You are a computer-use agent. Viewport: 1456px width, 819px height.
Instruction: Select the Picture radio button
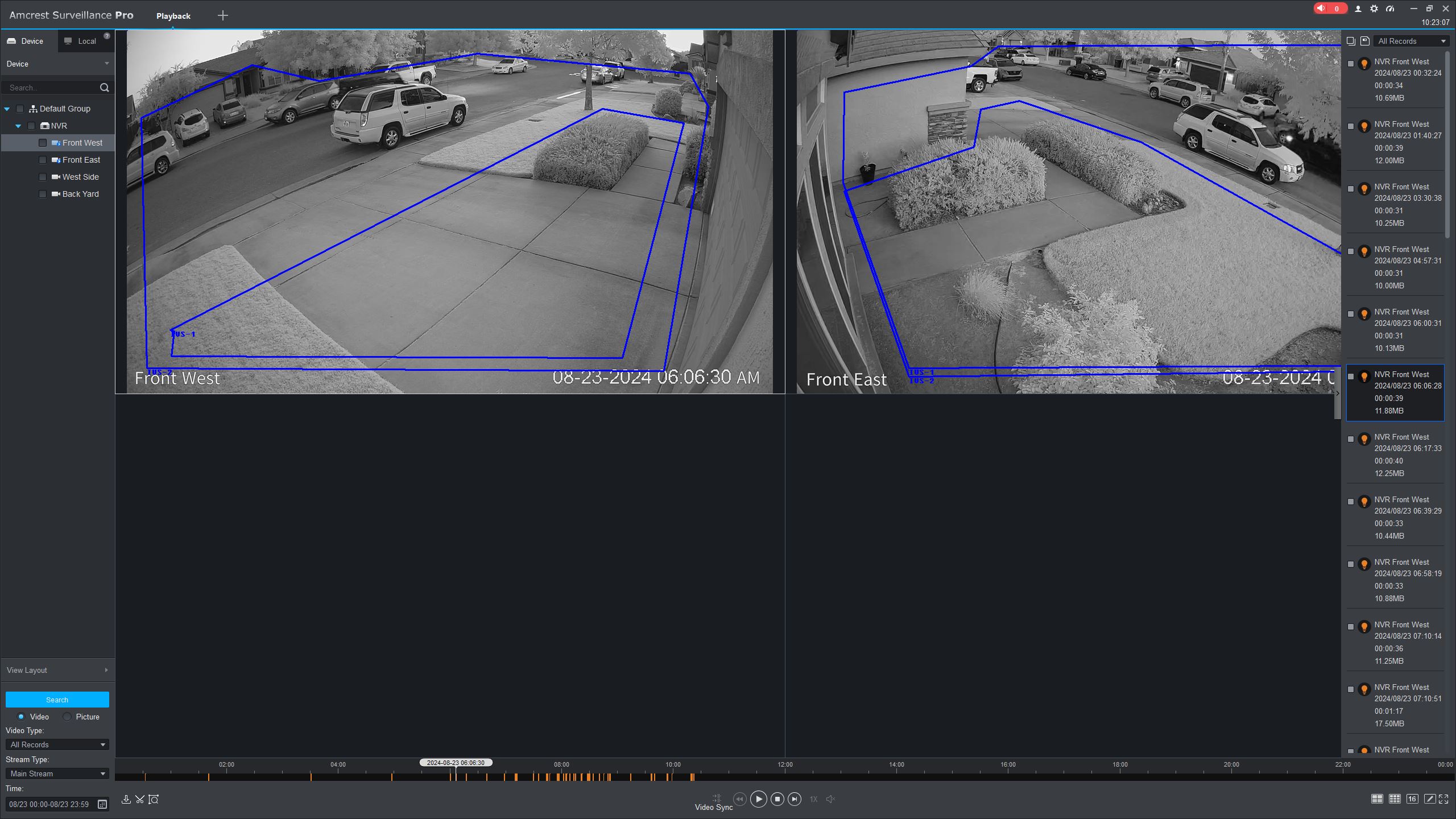pyautogui.click(x=67, y=717)
